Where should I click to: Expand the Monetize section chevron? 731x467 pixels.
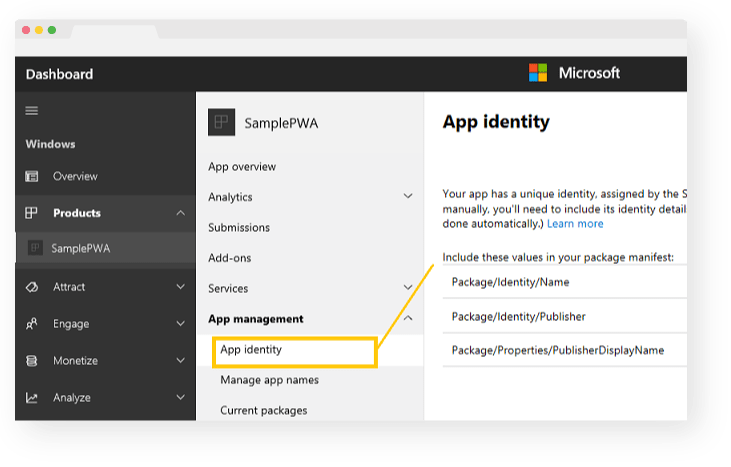click(180, 360)
